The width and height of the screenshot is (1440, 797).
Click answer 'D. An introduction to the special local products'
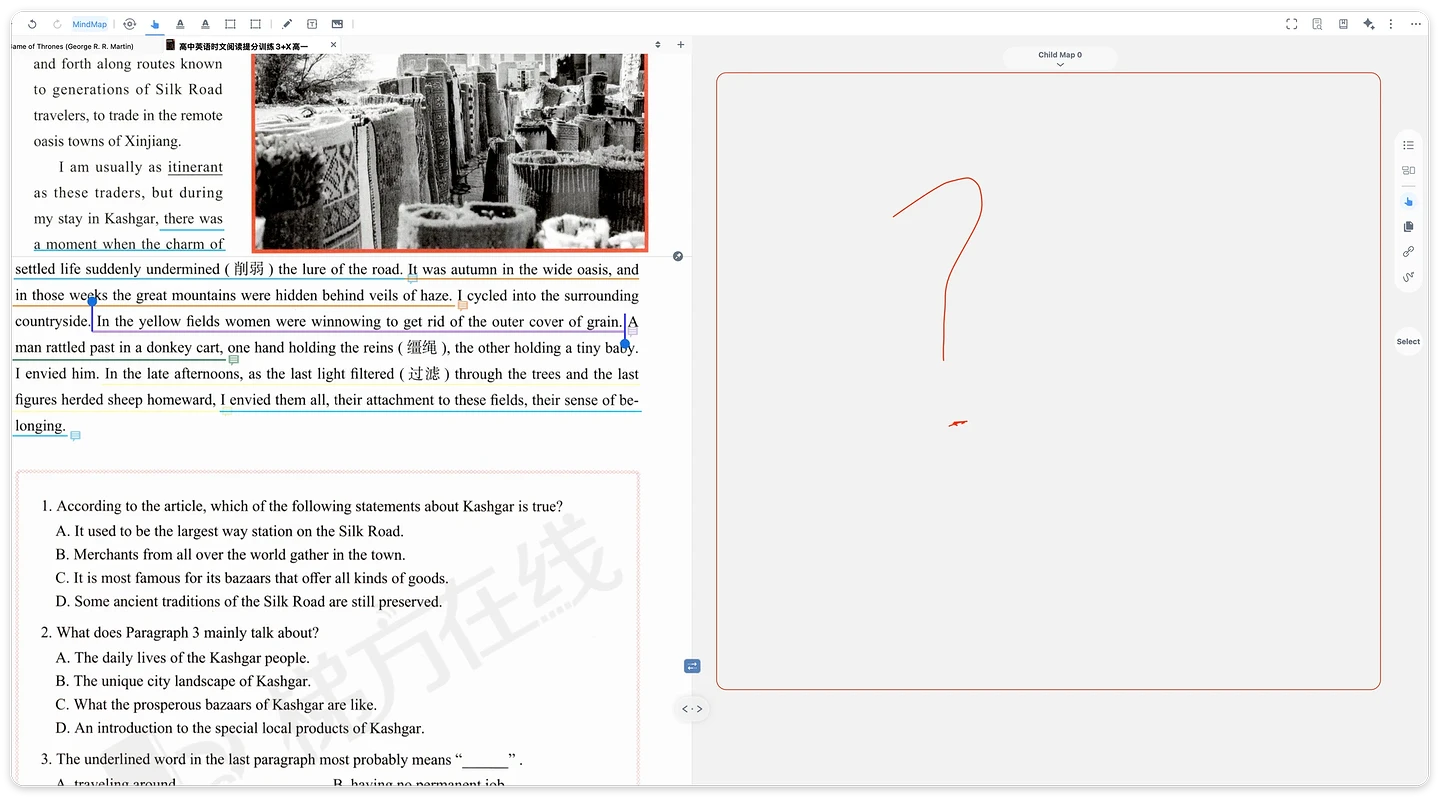click(240, 728)
